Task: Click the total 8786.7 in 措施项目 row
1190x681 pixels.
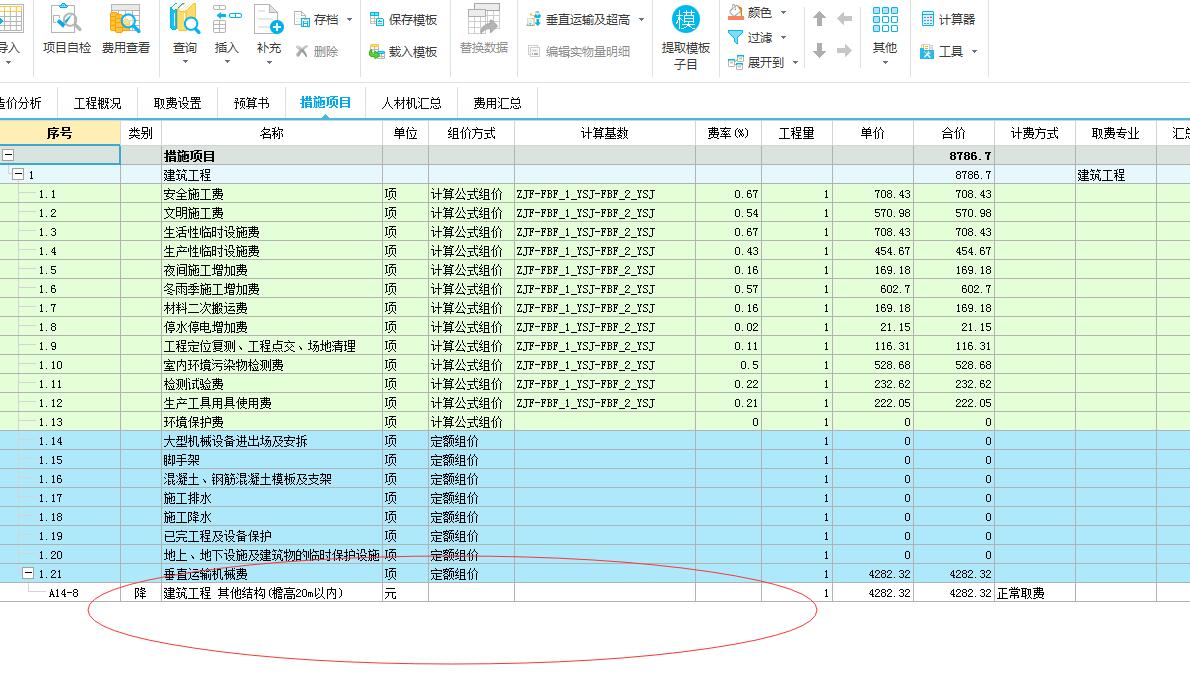Action: point(970,156)
